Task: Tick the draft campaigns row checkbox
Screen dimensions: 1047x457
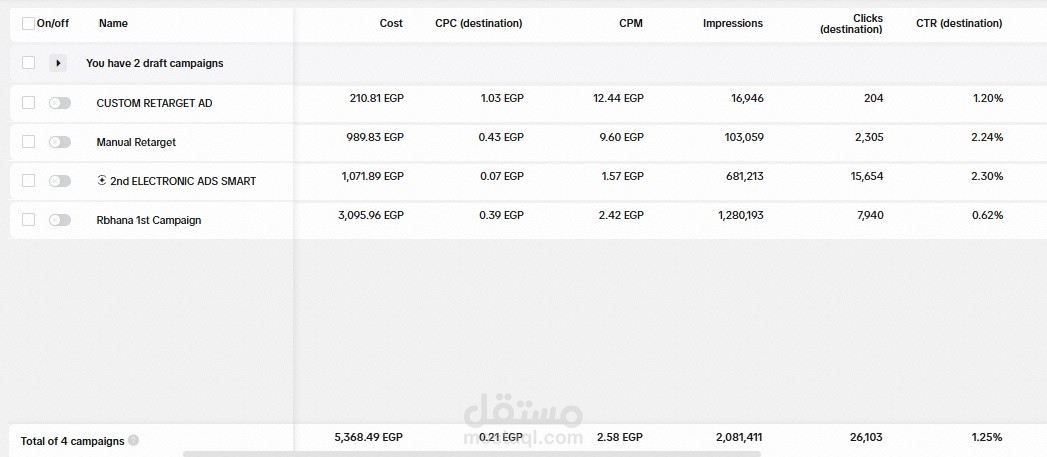Action: (x=28, y=63)
